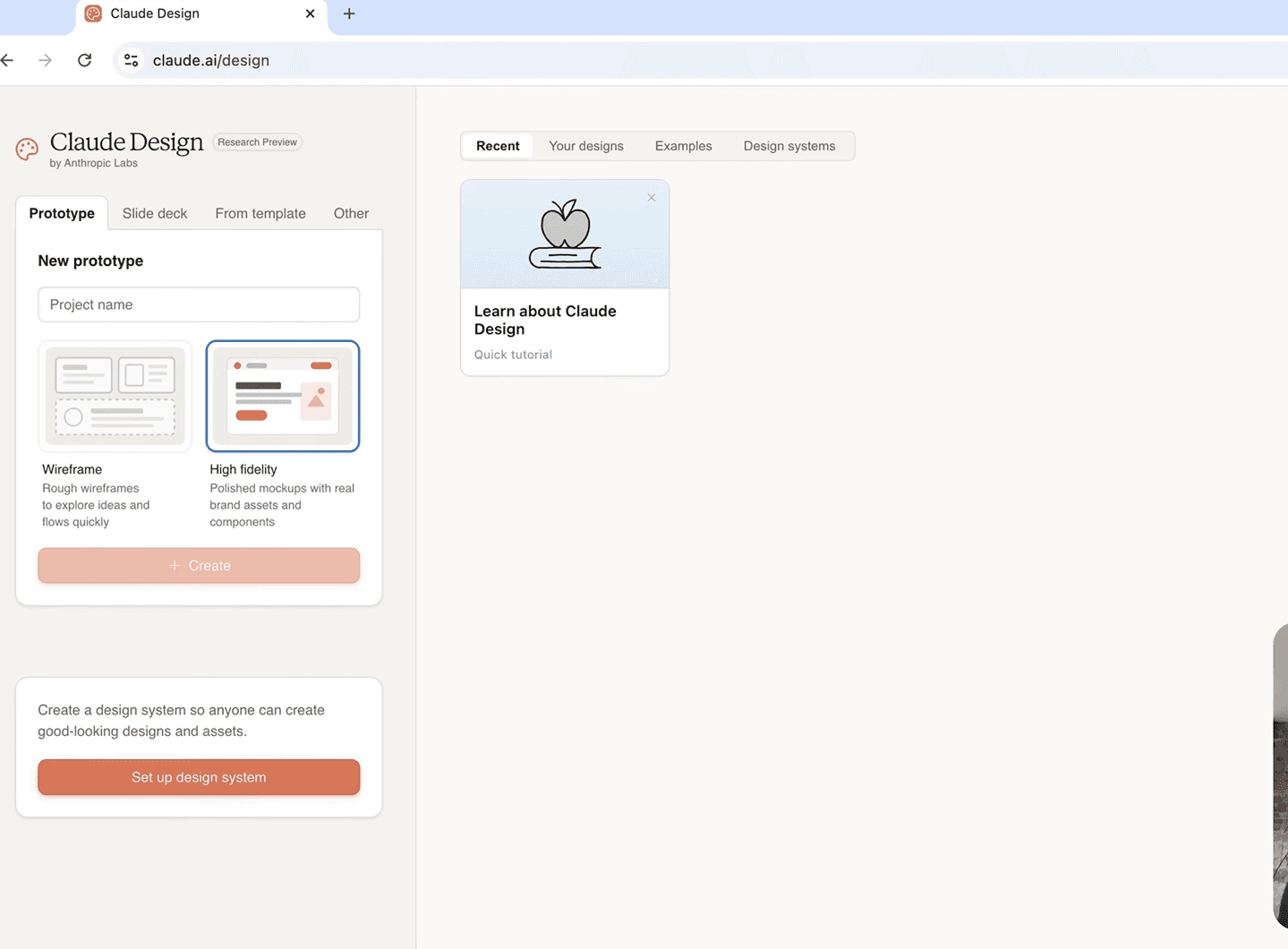1288x949 pixels.
Task: Switch to the Slide deck tab
Action: click(x=155, y=213)
